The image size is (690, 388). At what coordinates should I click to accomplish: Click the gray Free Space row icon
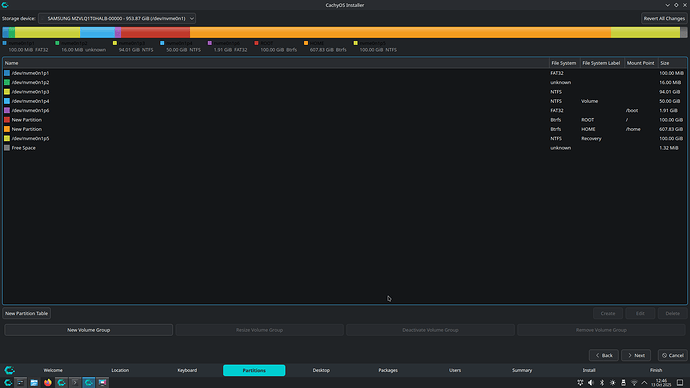point(7,148)
